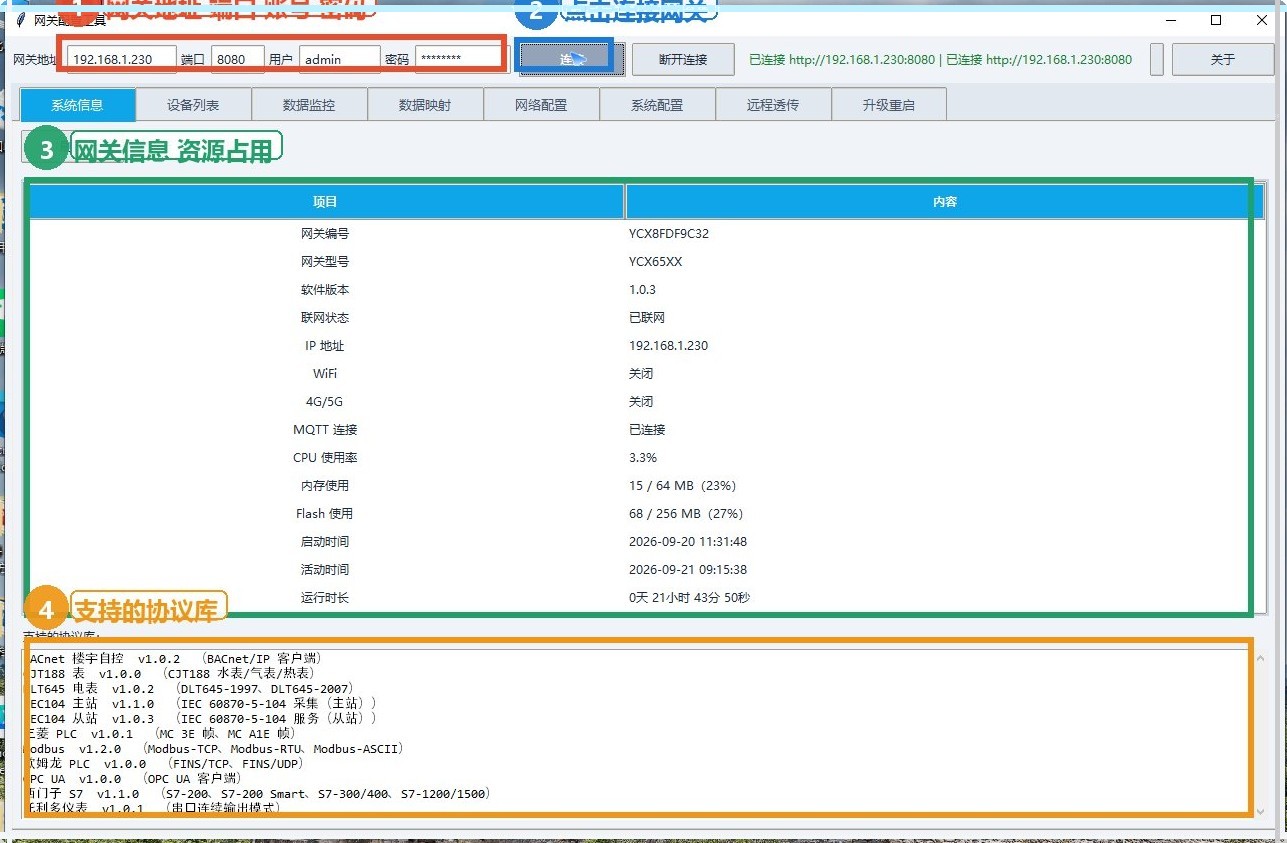Click the 联网状态 row label
This screenshot has height=843, width=1287.
tap(325, 317)
